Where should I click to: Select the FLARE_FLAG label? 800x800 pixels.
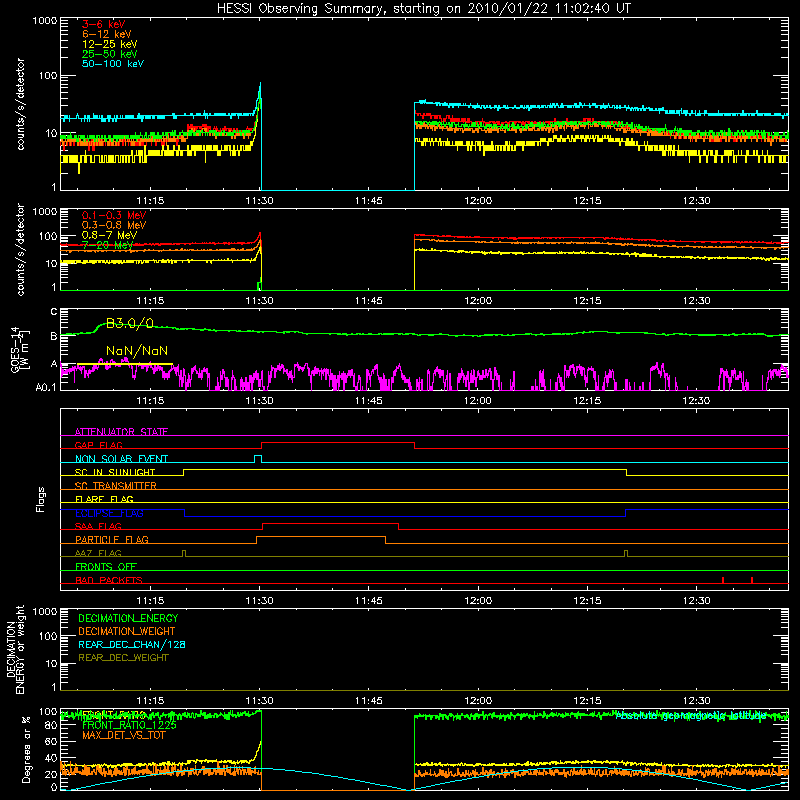pos(104,499)
